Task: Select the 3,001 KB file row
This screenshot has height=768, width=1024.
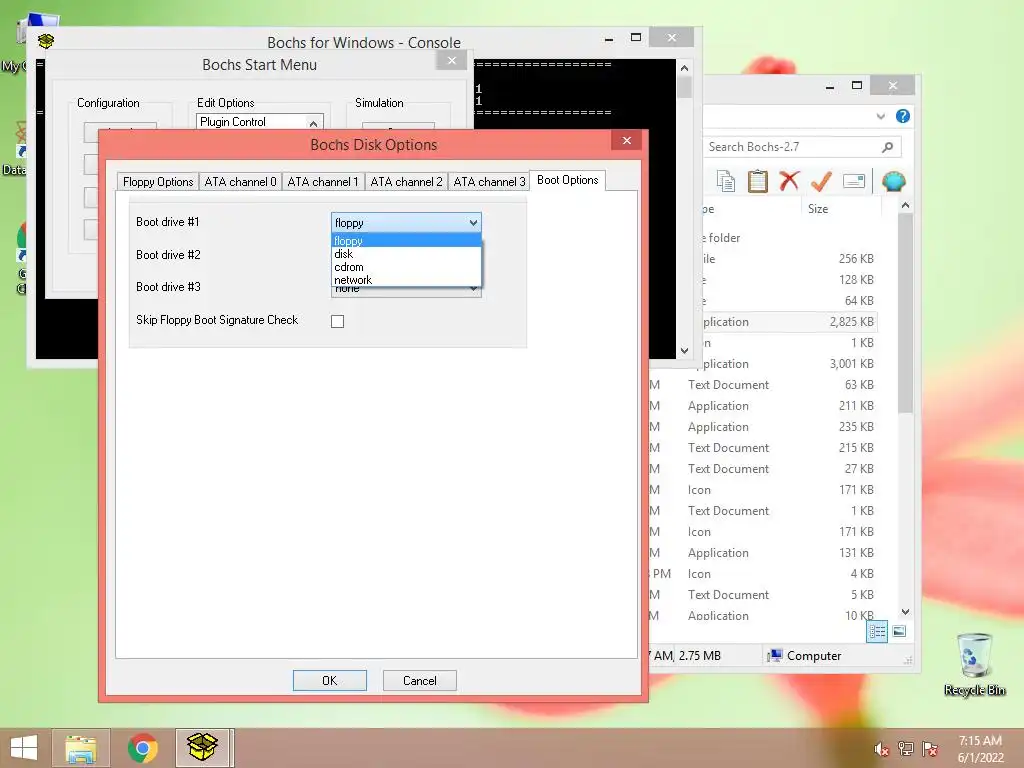Action: coord(790,364)
